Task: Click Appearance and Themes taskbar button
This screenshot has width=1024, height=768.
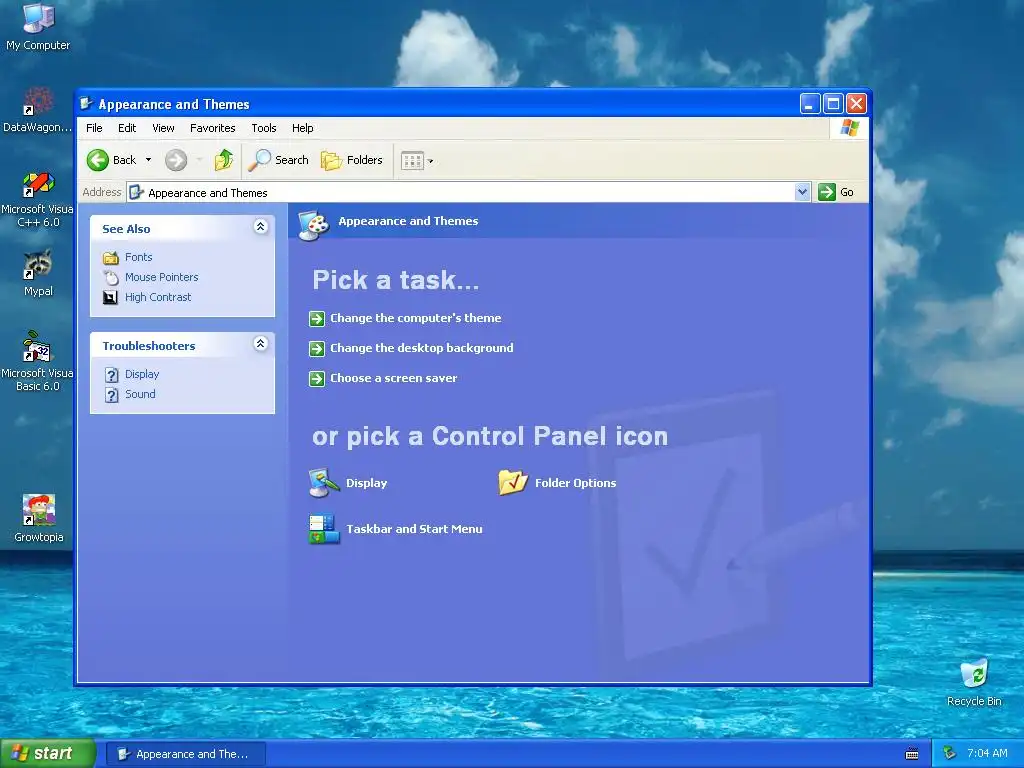Action: 185,754
